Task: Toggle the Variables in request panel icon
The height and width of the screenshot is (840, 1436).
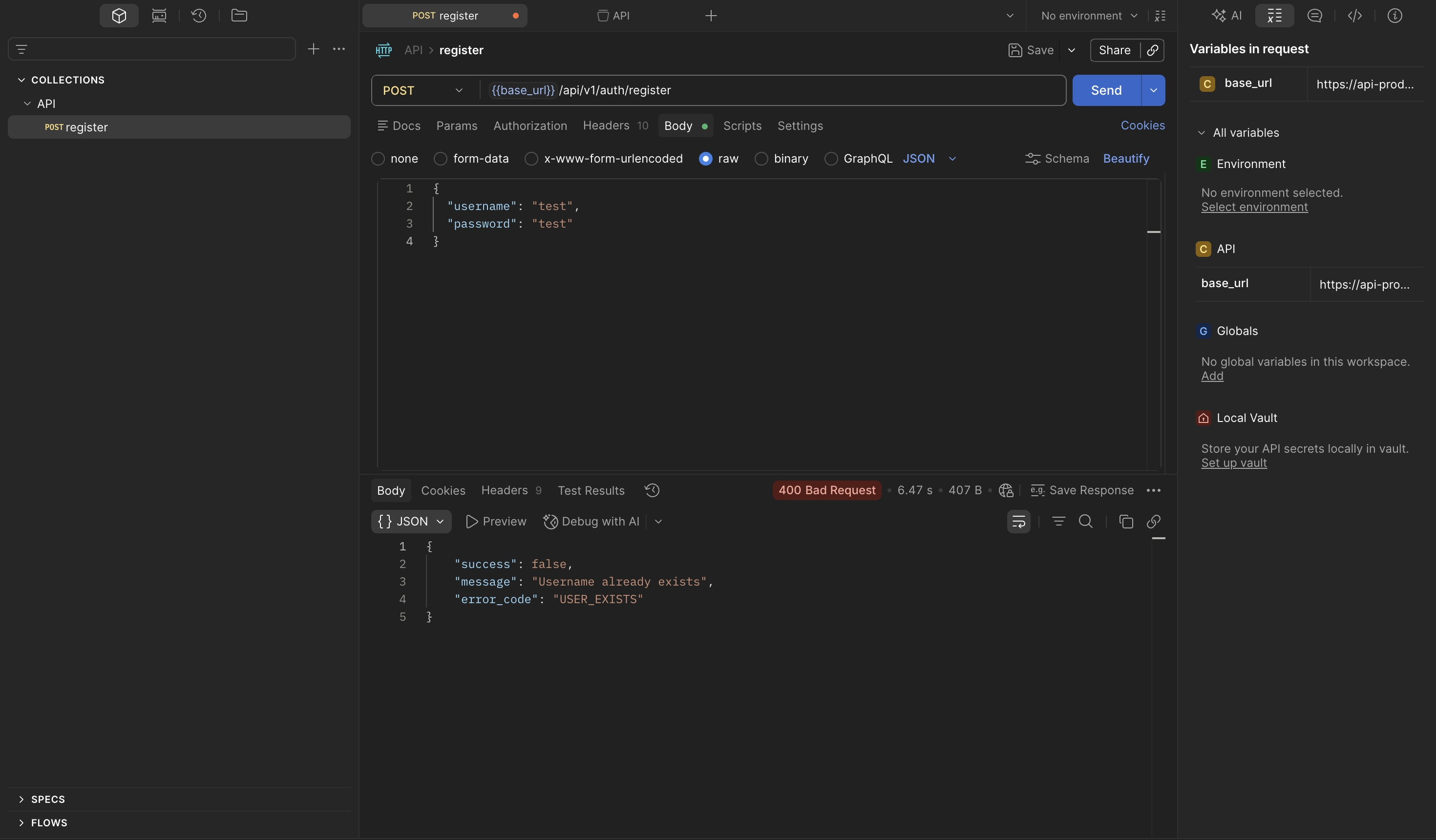Action: (1275, 16)
